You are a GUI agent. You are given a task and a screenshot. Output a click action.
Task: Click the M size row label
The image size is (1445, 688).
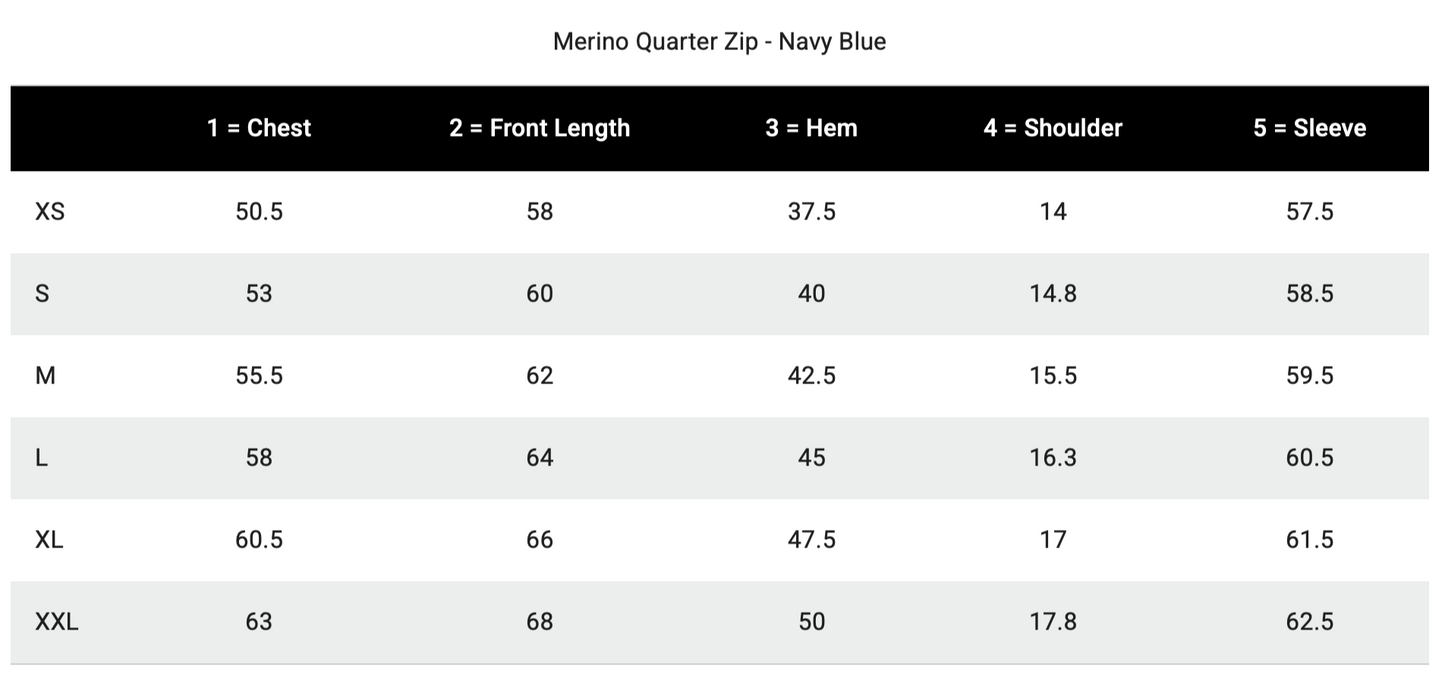coord(45,376)
